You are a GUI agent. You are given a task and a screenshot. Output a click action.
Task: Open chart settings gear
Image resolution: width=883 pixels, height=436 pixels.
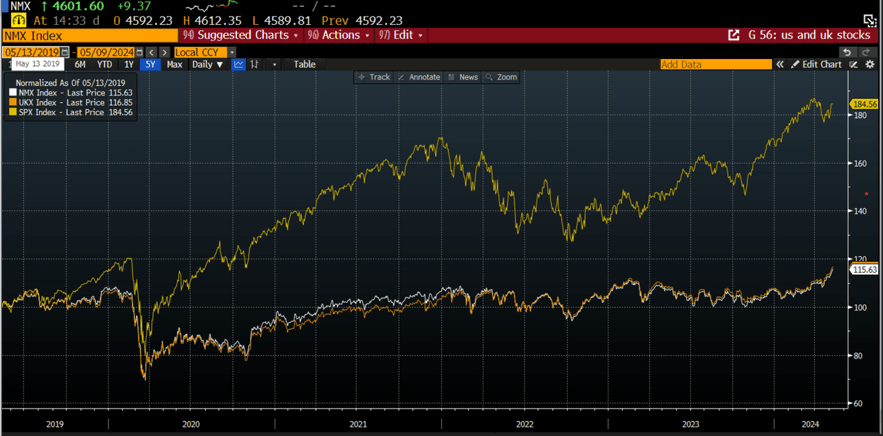(x=870, y=64)
